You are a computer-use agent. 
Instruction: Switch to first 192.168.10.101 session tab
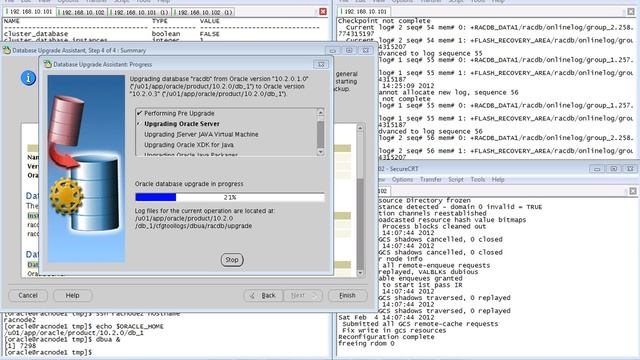pos(29,12)
